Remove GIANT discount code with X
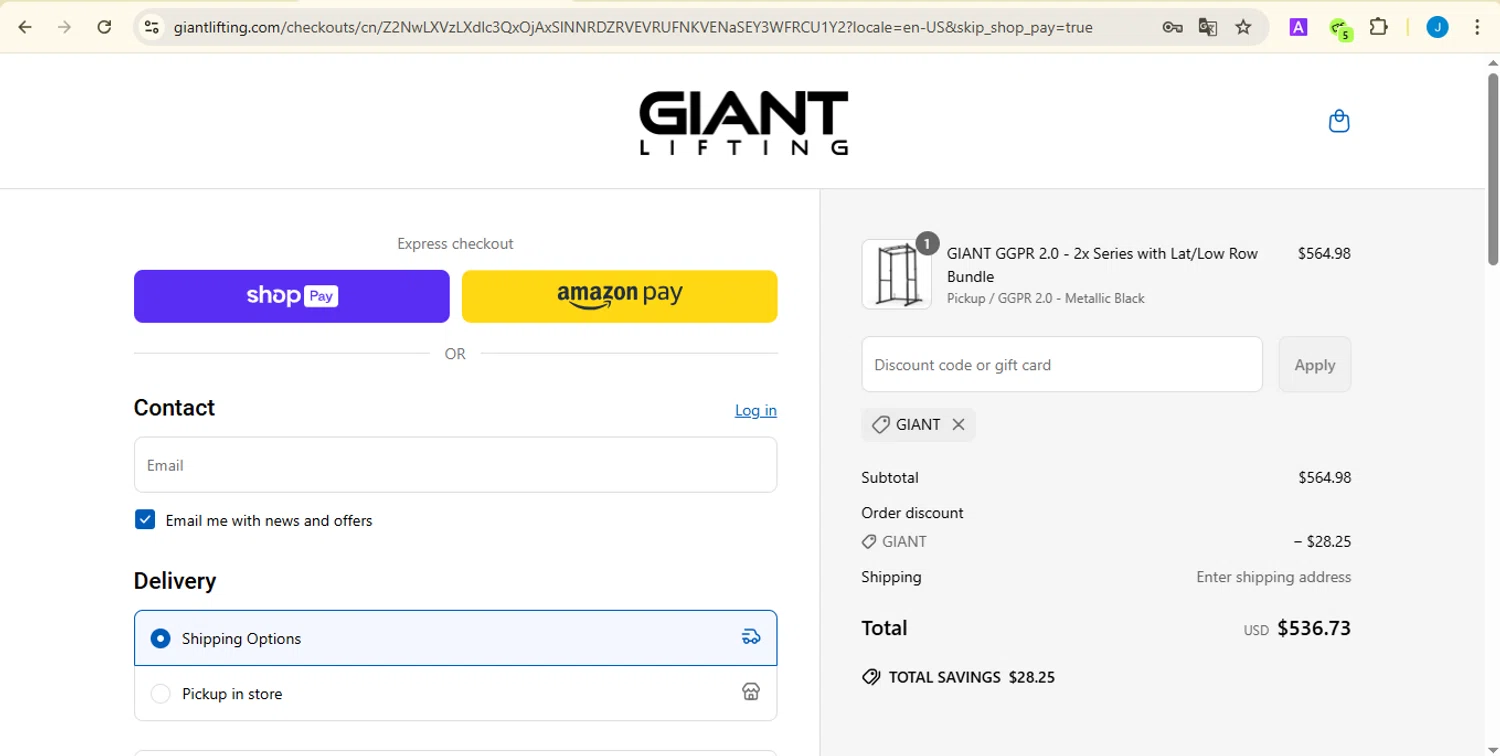 pyautogui.click(x=958, y=424)
